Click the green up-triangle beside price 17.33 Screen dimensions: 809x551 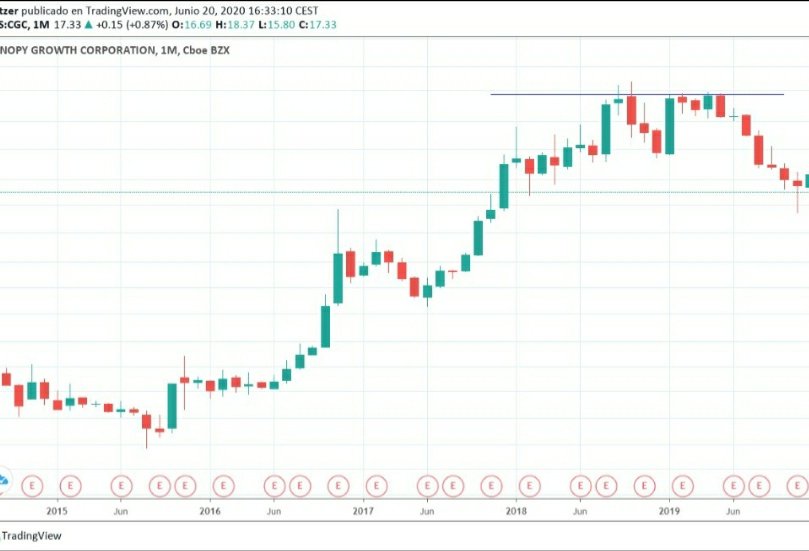coord(88,24)
